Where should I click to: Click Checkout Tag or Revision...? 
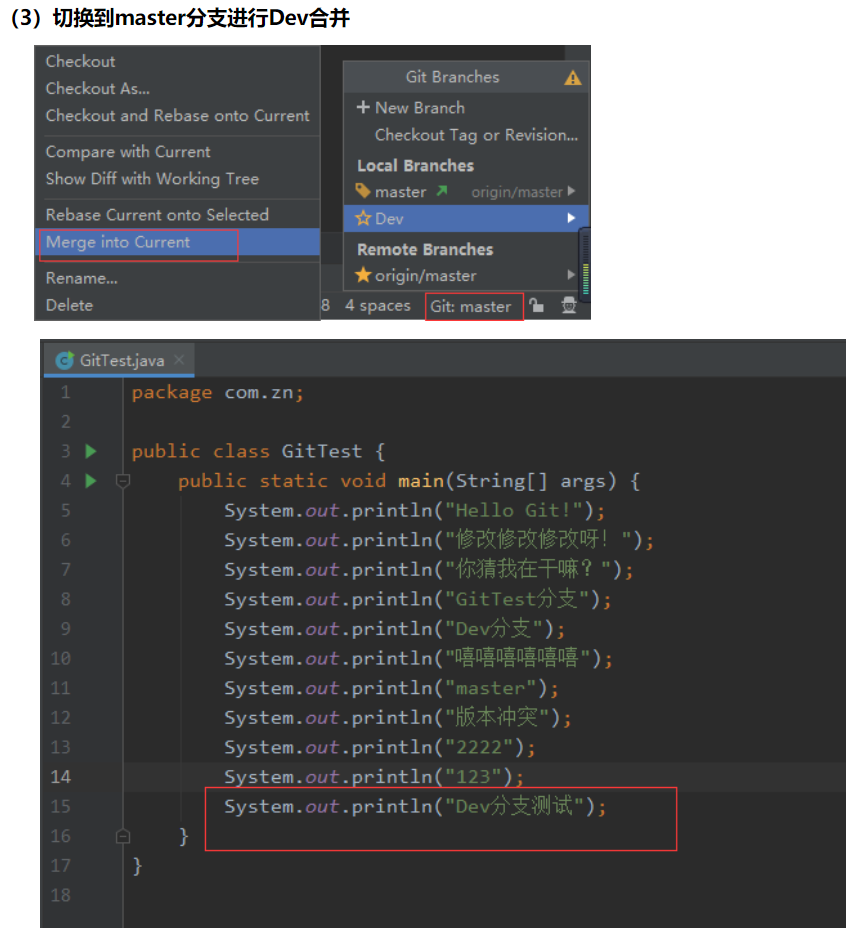(x=476, y=136)
